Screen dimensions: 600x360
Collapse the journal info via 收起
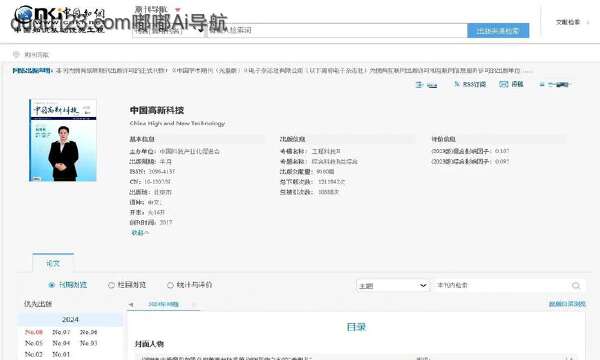(140, 233)
